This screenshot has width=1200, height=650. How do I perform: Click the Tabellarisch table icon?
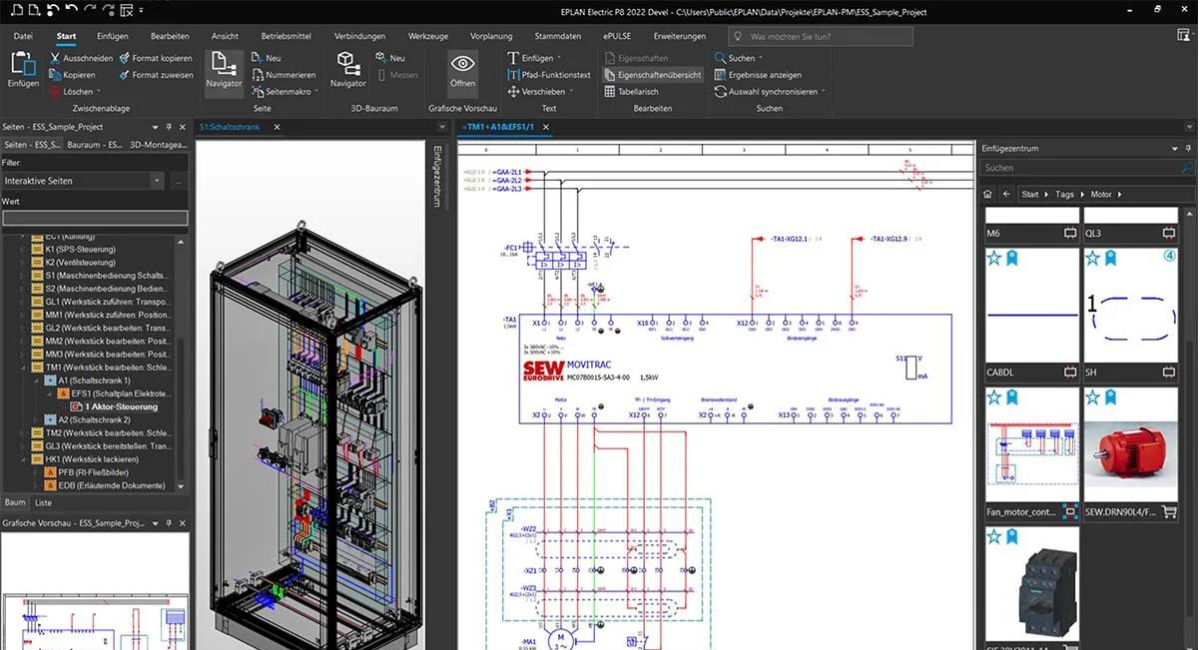click(610, 91)
